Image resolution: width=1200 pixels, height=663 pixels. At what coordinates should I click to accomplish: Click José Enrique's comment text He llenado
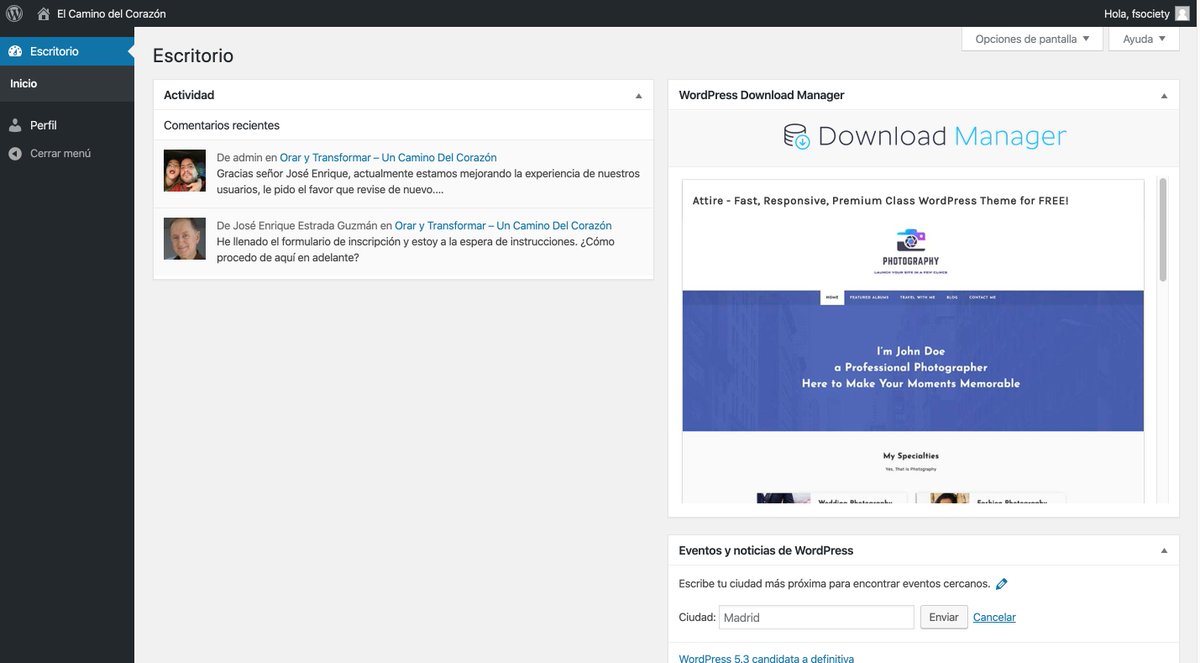[x=415, y=249]
